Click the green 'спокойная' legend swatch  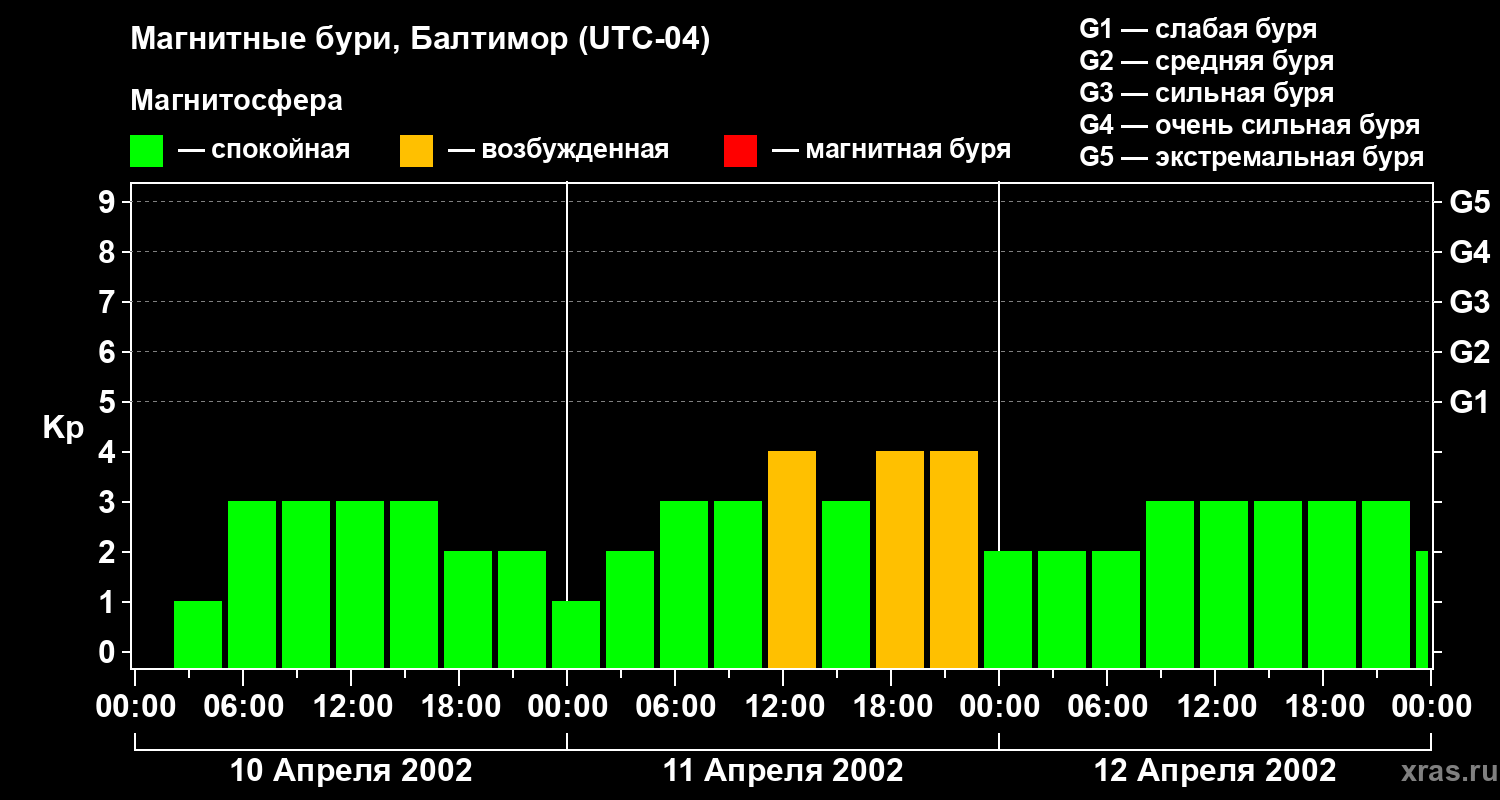pyautogui.click(x=146, y=151)
